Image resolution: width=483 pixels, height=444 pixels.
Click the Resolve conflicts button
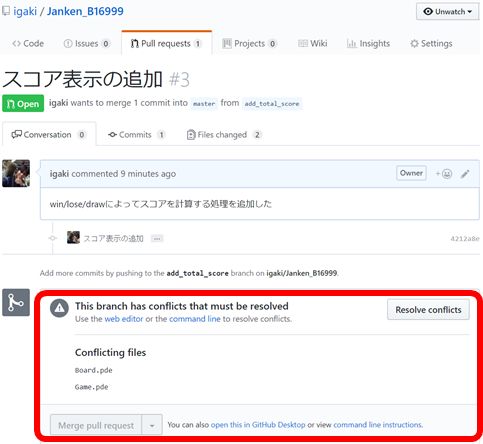click(428, 310)
